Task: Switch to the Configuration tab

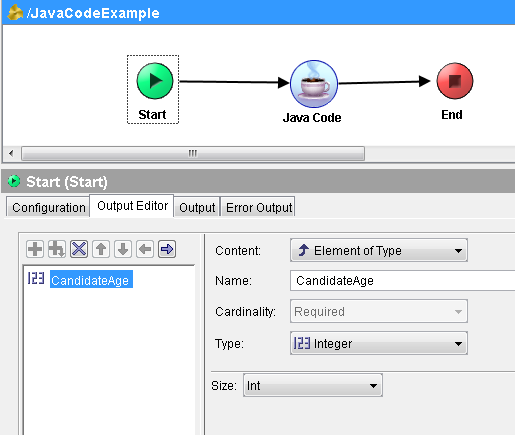Action: (x=48, y=207)
